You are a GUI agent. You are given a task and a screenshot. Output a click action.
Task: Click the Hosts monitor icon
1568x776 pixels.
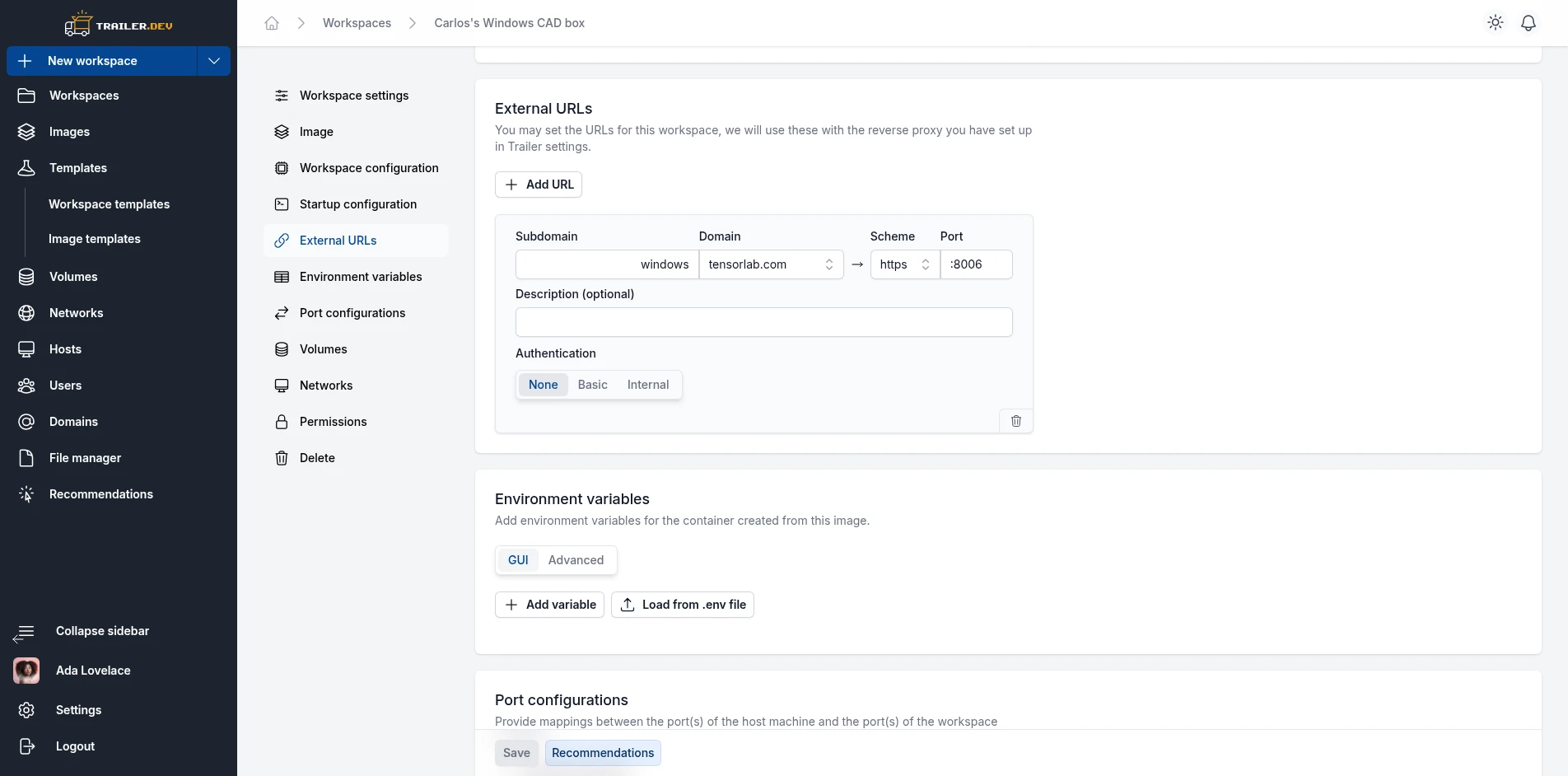pos(26,349)
